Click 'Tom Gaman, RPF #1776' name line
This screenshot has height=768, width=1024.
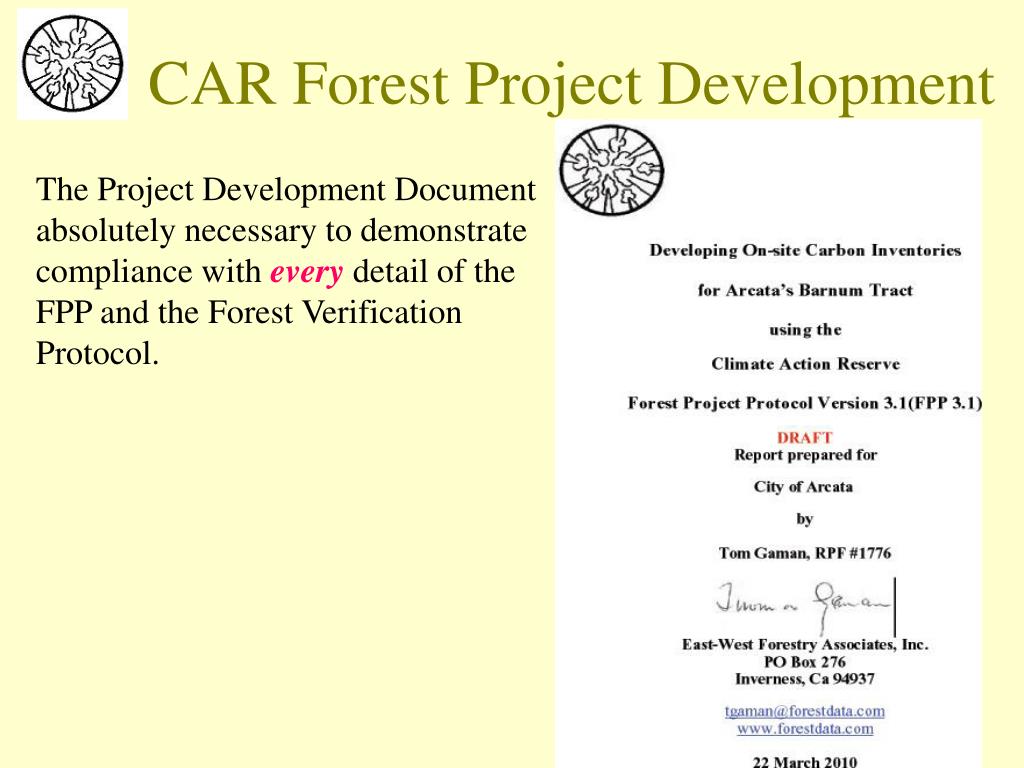[x=805, y=553]
